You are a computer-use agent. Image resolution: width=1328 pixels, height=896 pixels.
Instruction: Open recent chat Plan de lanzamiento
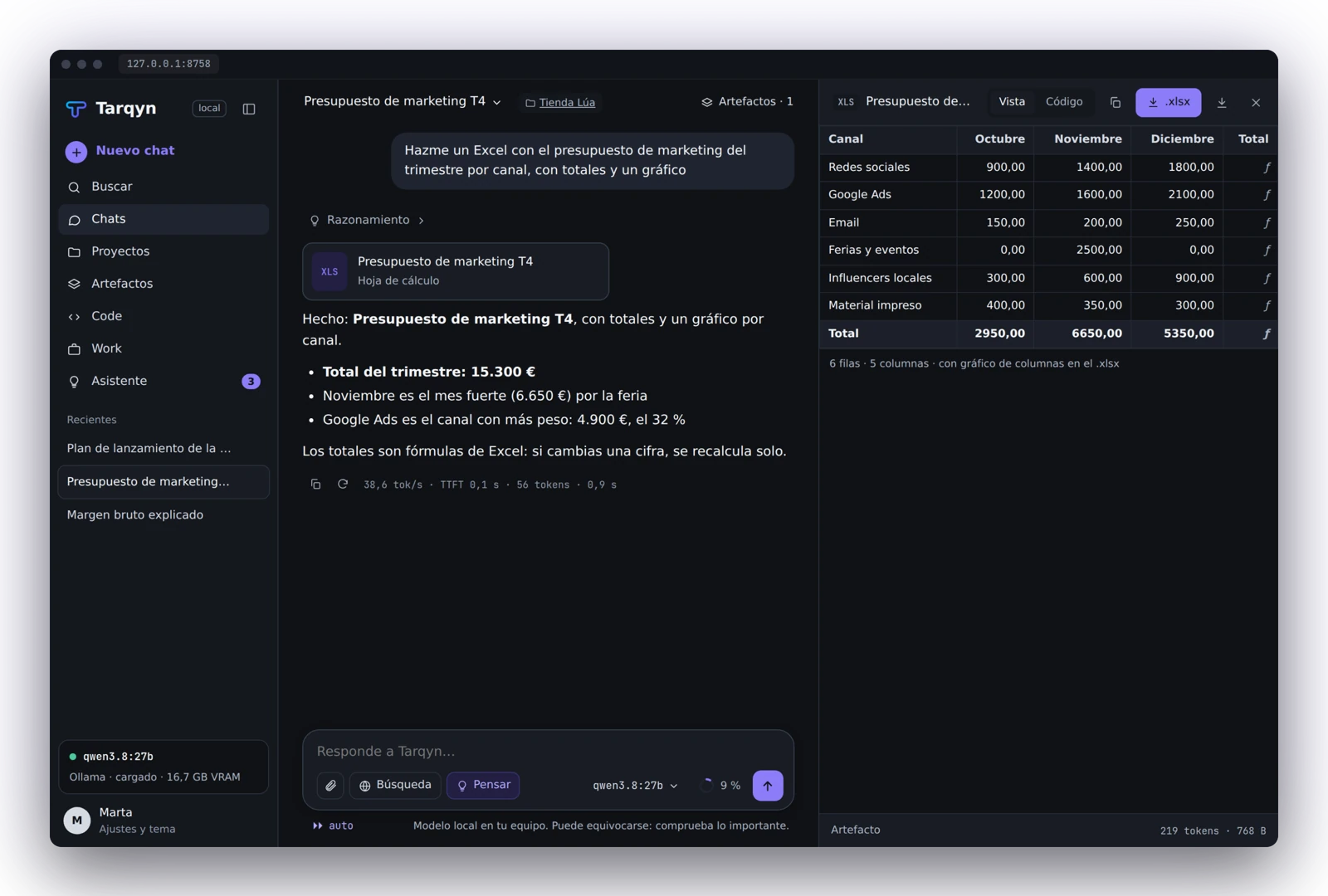164,449
